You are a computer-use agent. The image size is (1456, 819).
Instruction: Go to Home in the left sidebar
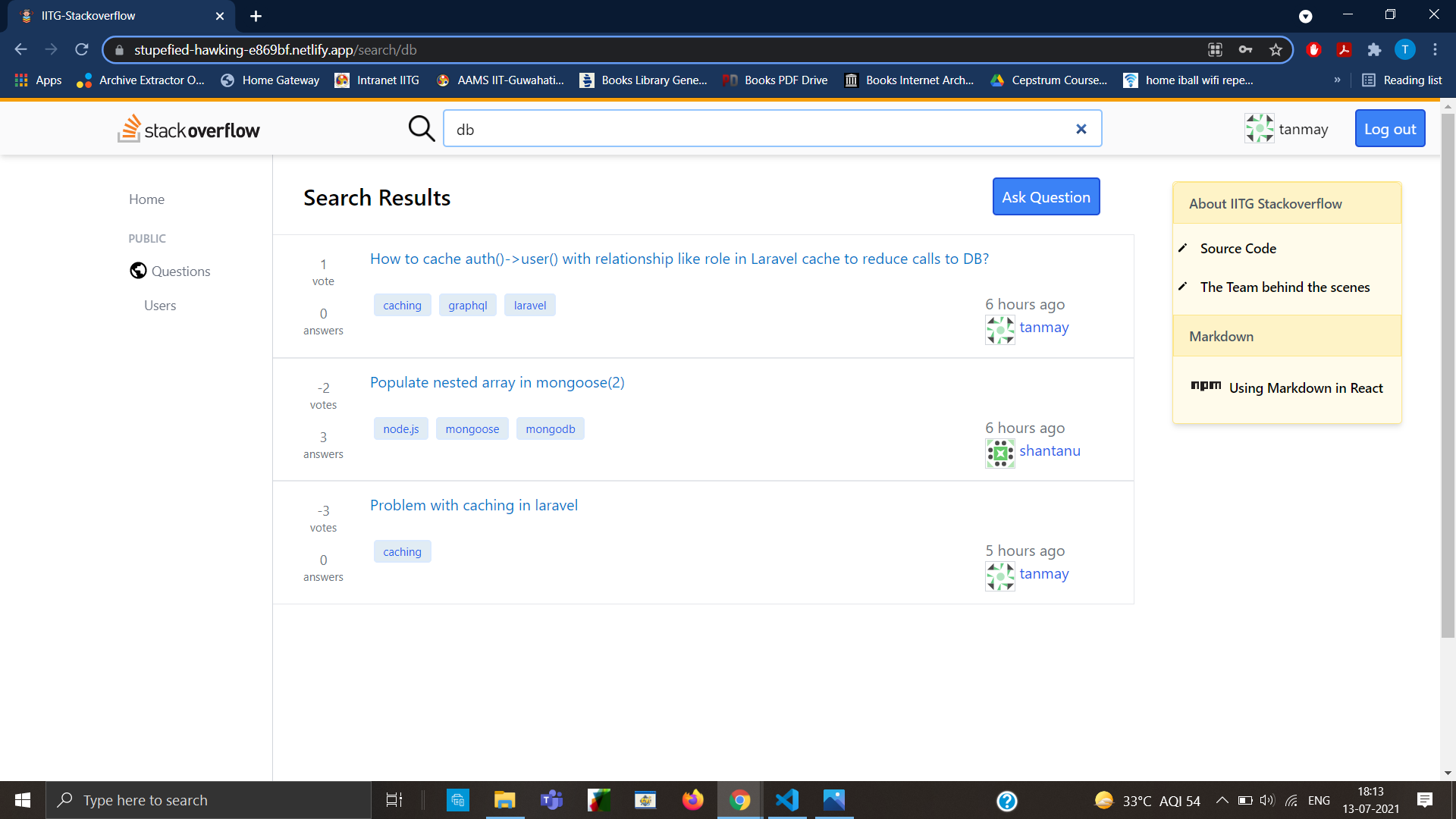[146, 199]
